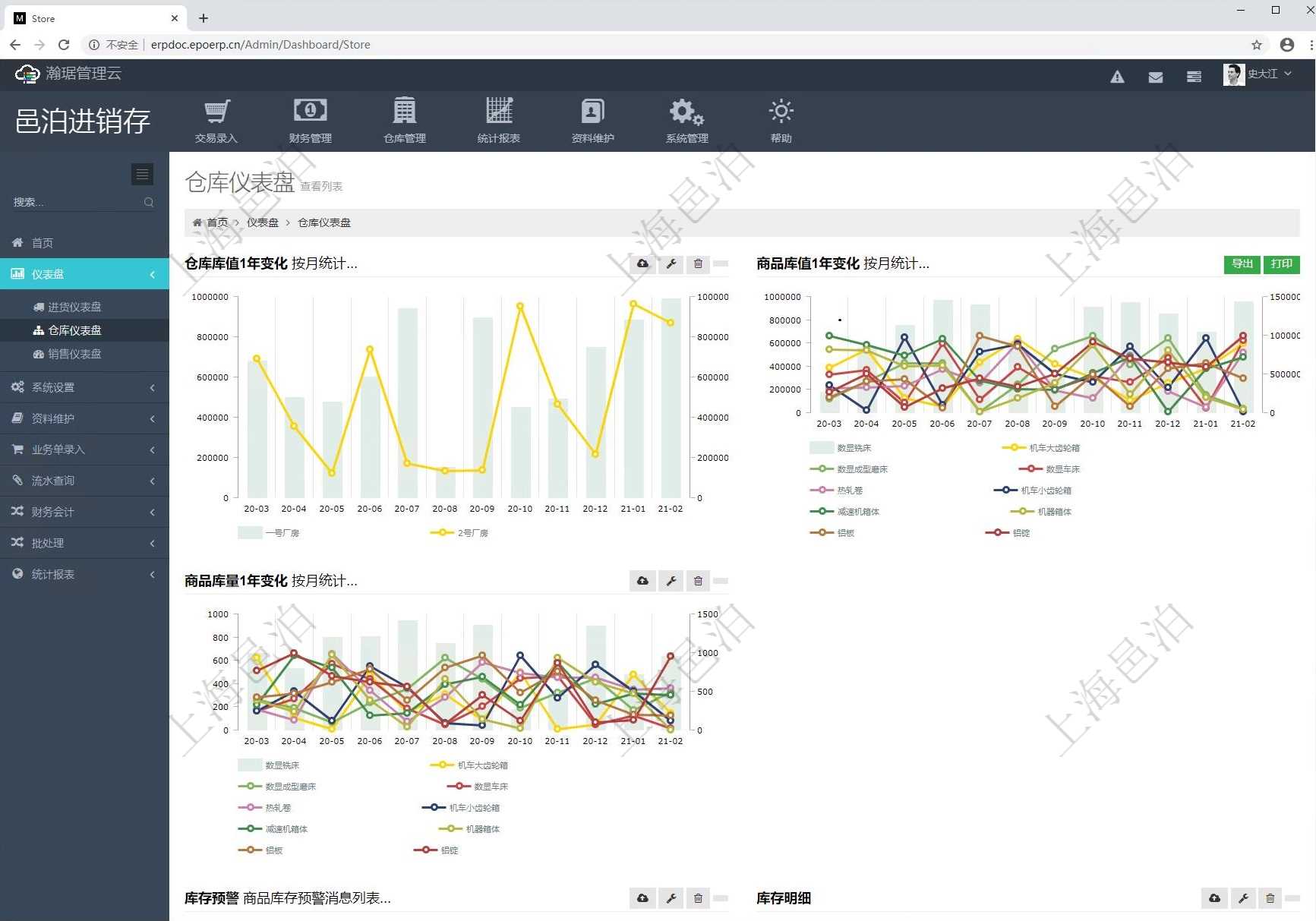The image size is (1316, 921).
Task: Click the 瀚据管理云 logo
Action: click(68, 74)
